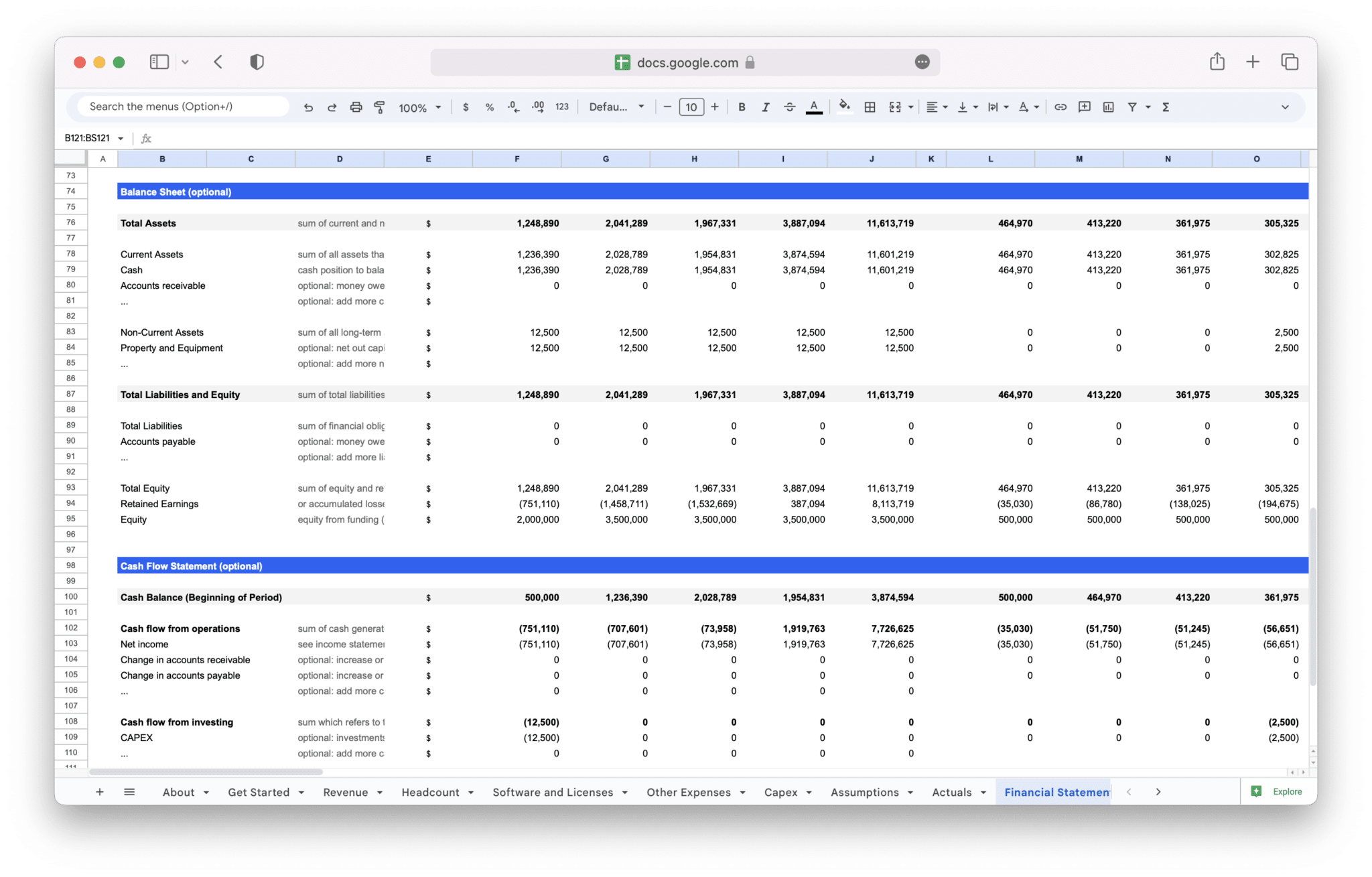Open the borders tool
This screenshot has height=877, width=1372.
(x=870, y=107)
